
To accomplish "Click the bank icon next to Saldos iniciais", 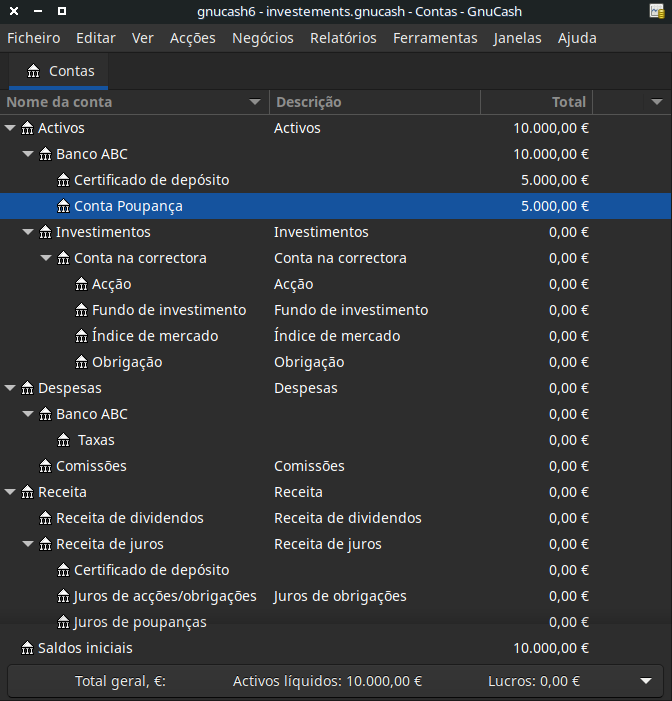I will (x=27, y=648).
